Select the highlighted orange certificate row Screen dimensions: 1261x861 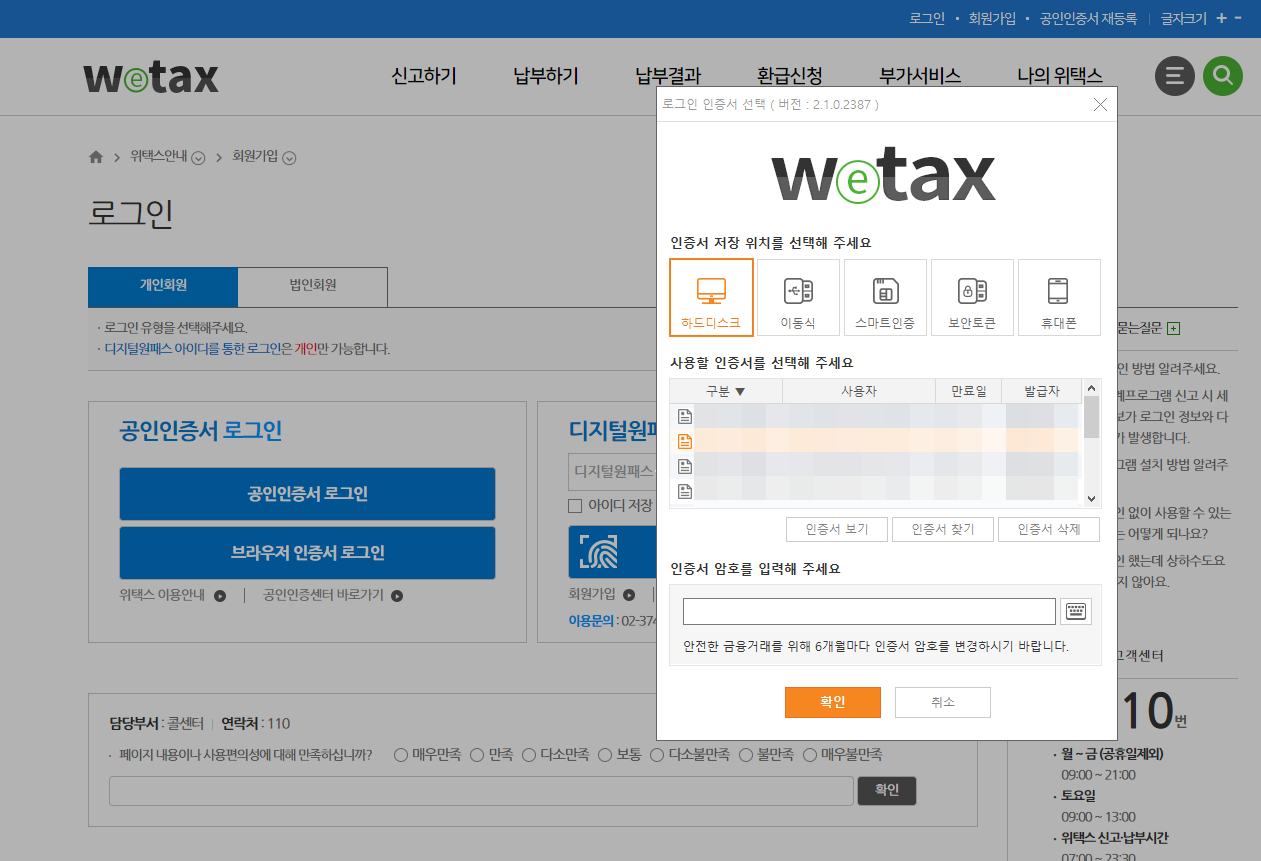[875, 441]
